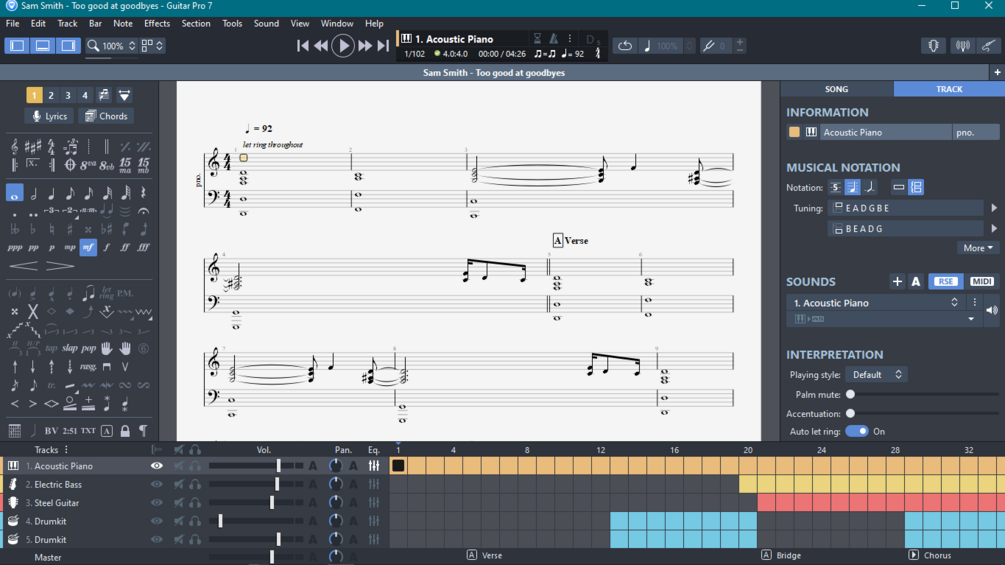Insert the crescendo hairpin
This screenshot has height=565, width=1005.
24,266
